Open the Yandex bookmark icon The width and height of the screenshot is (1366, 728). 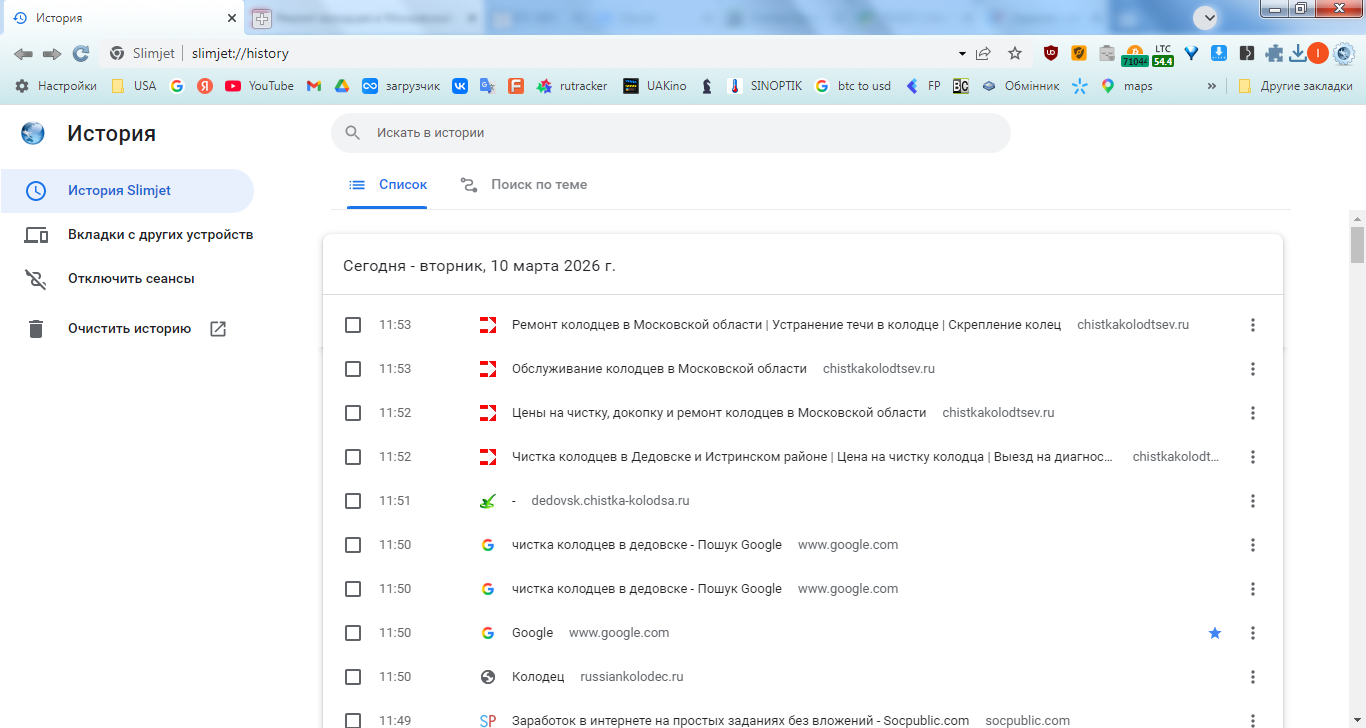tap(205, 86)
